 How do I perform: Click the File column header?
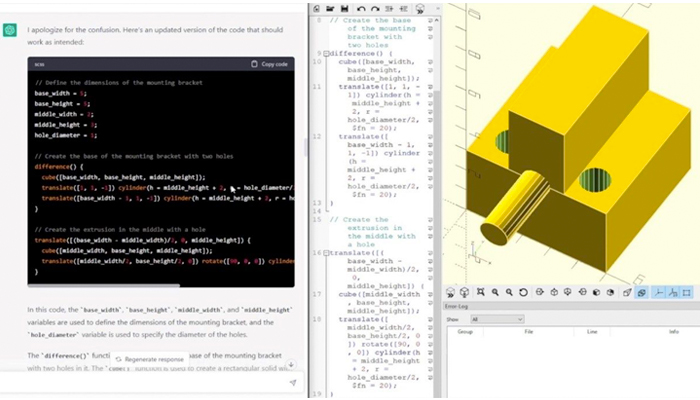tap(529, 332)
